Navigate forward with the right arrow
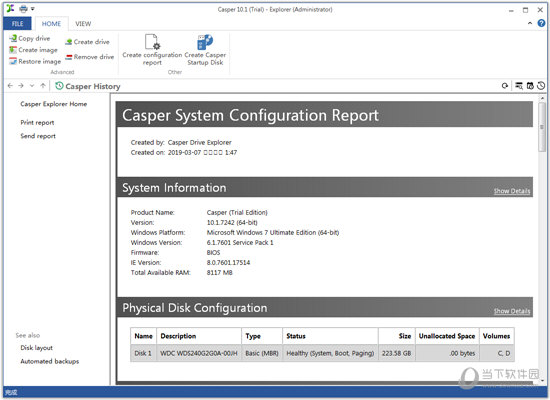 tap(21, 86)
